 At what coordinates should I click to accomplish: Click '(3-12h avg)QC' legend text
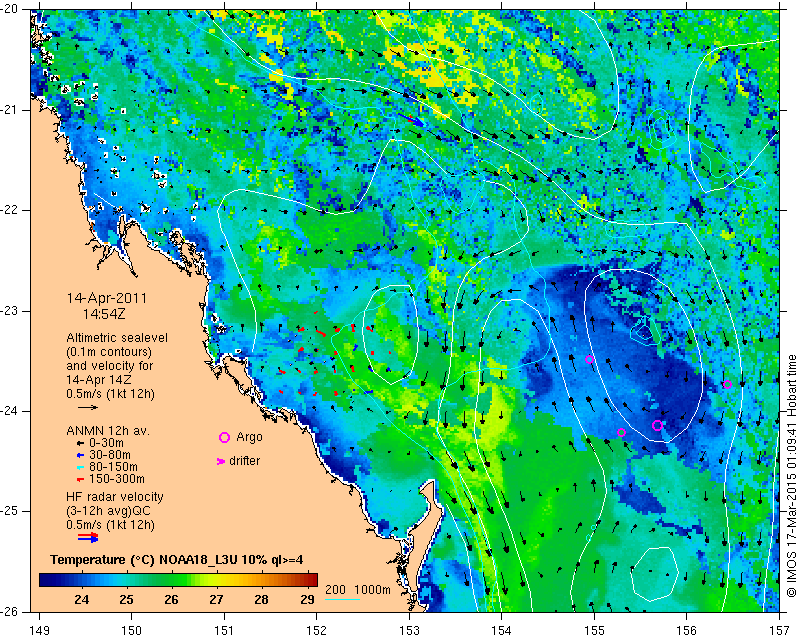pyautogui.click(x=108, y=511)
